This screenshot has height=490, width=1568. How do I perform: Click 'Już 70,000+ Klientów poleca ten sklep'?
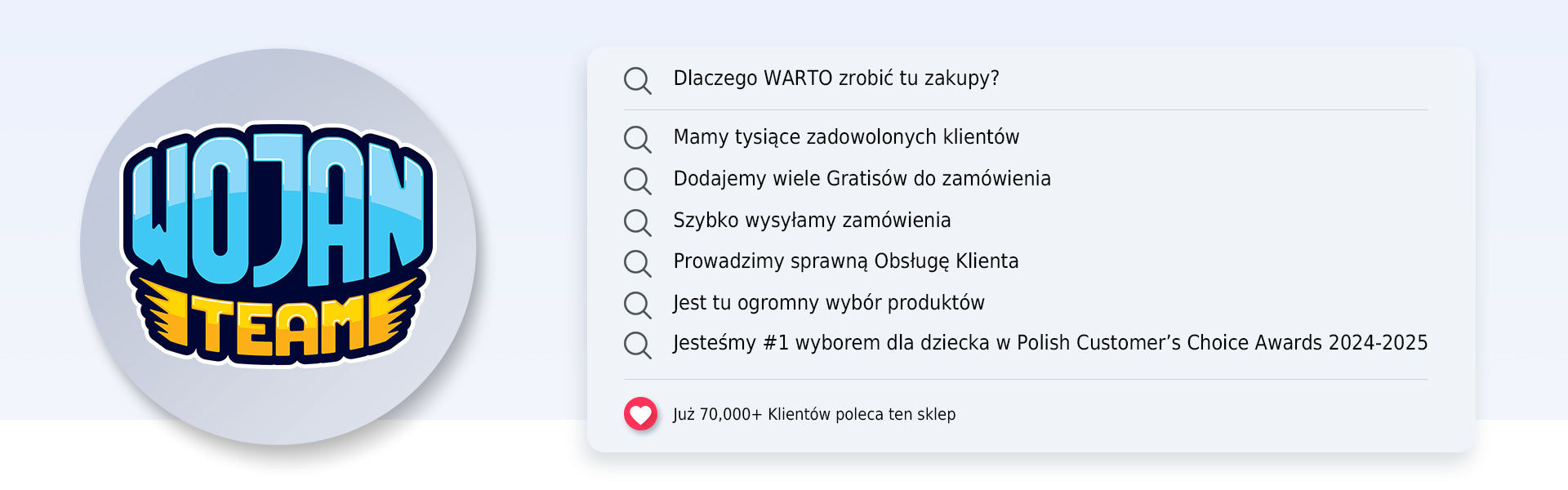[x=813, y=415]
